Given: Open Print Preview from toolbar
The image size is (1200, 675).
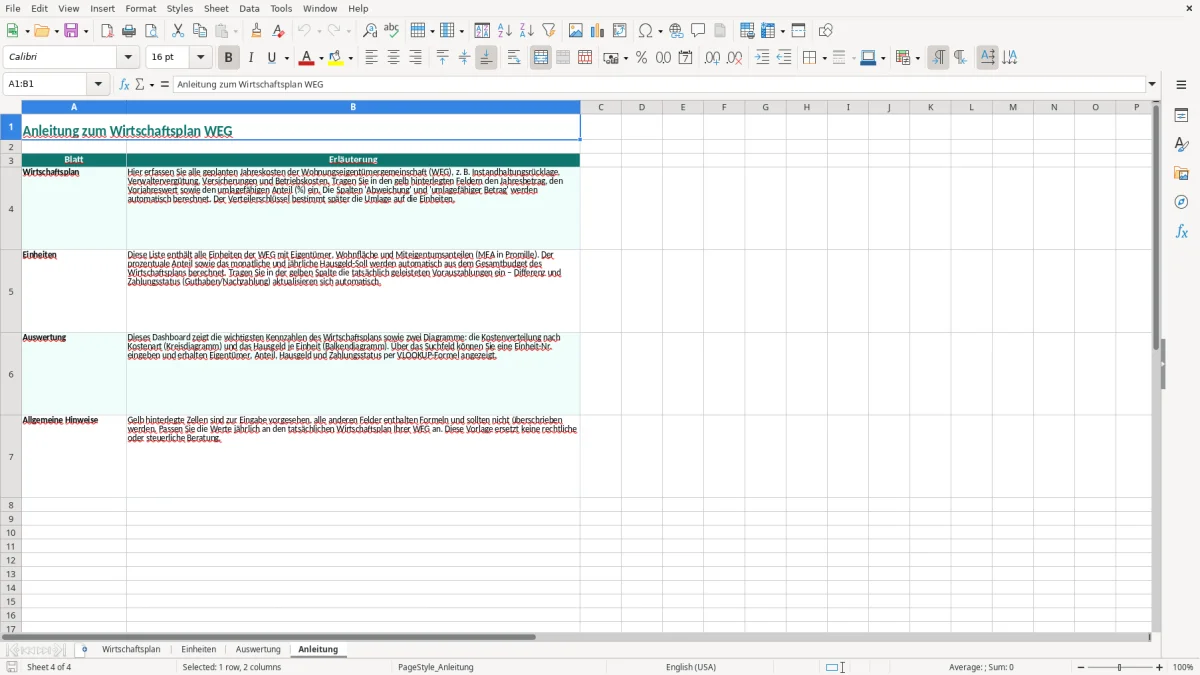Looking at the screenshot, I should pyautogui.click(x=150, y=31).
